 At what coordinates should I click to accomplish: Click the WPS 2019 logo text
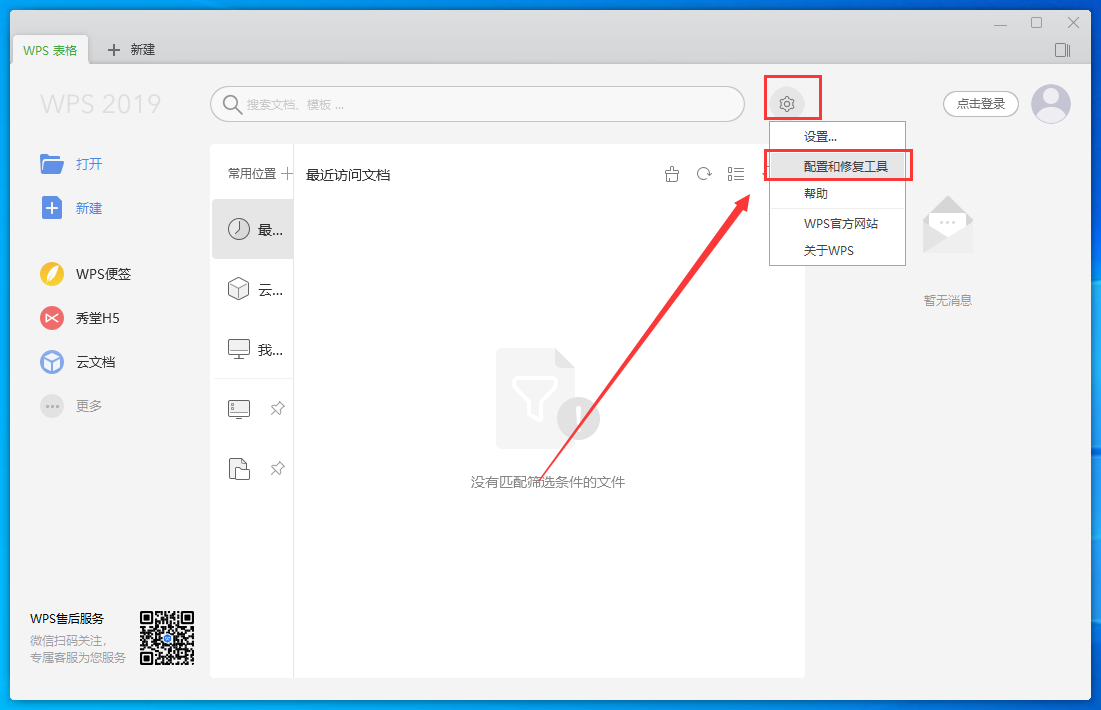pyautogui.click(x=100, y=104)
